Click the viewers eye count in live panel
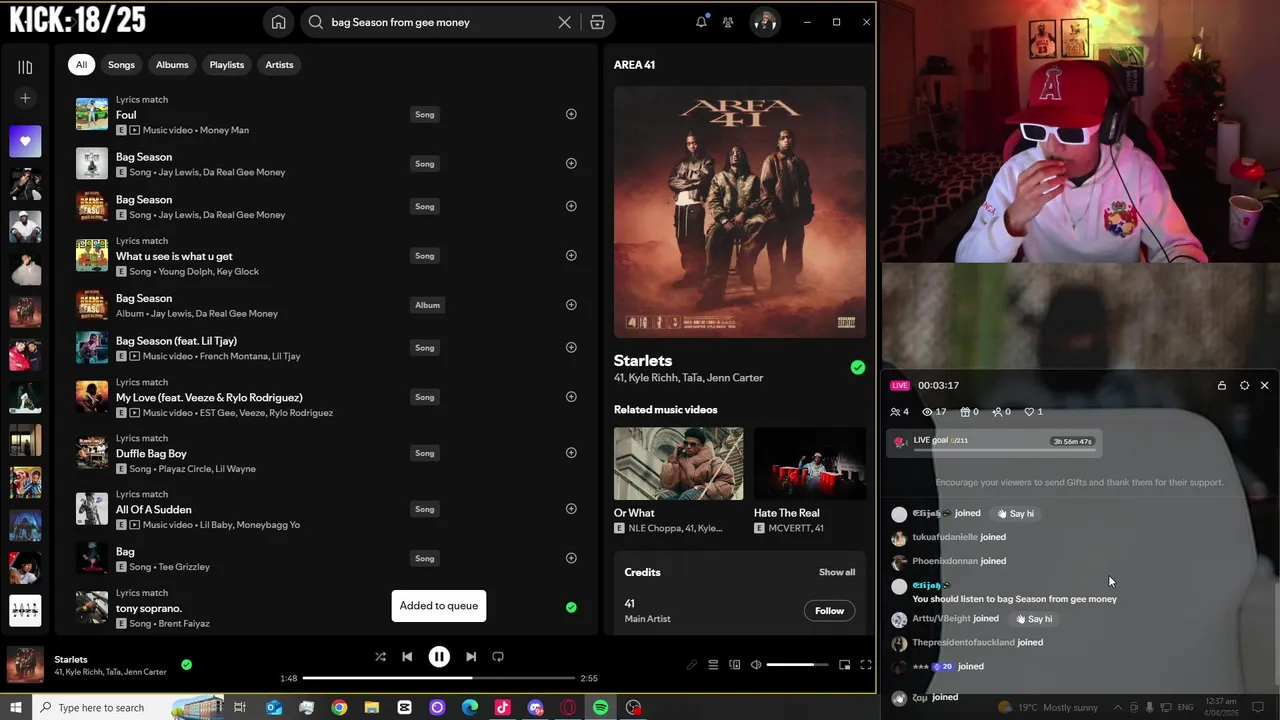The width and height of the screenshot is (1280, 720). (934, 412)
